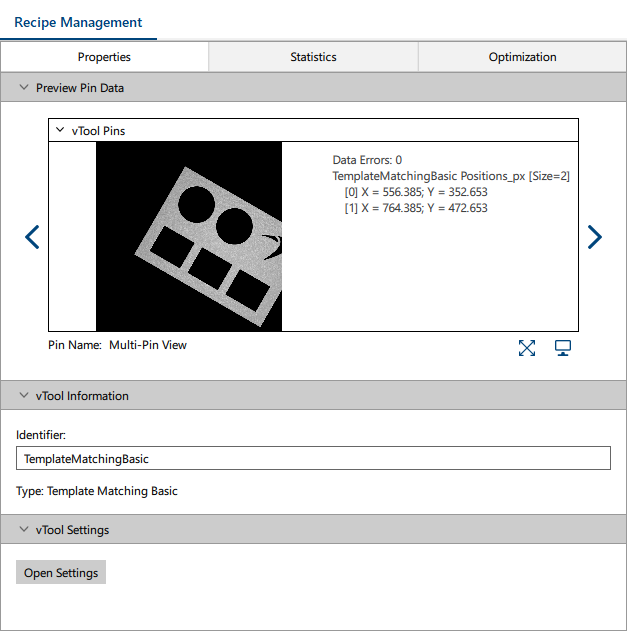Select position entry [0] X = 556.385

pos(416,192)
